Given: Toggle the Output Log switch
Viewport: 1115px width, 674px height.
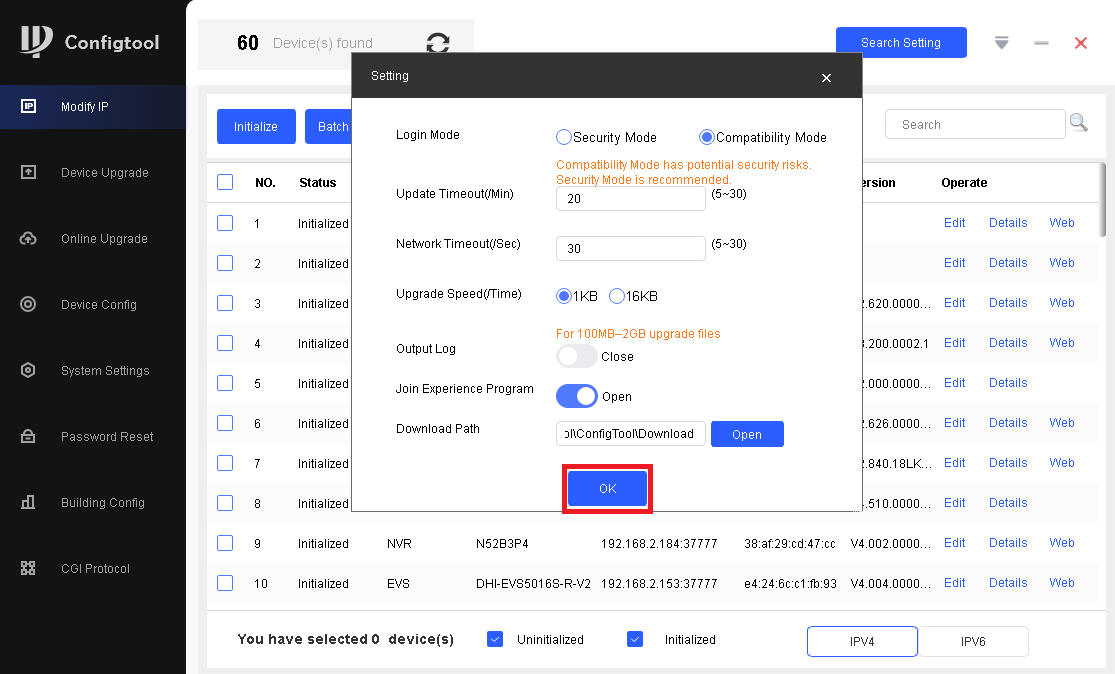Looking at the screenshot, I should [x=576, y=356].
